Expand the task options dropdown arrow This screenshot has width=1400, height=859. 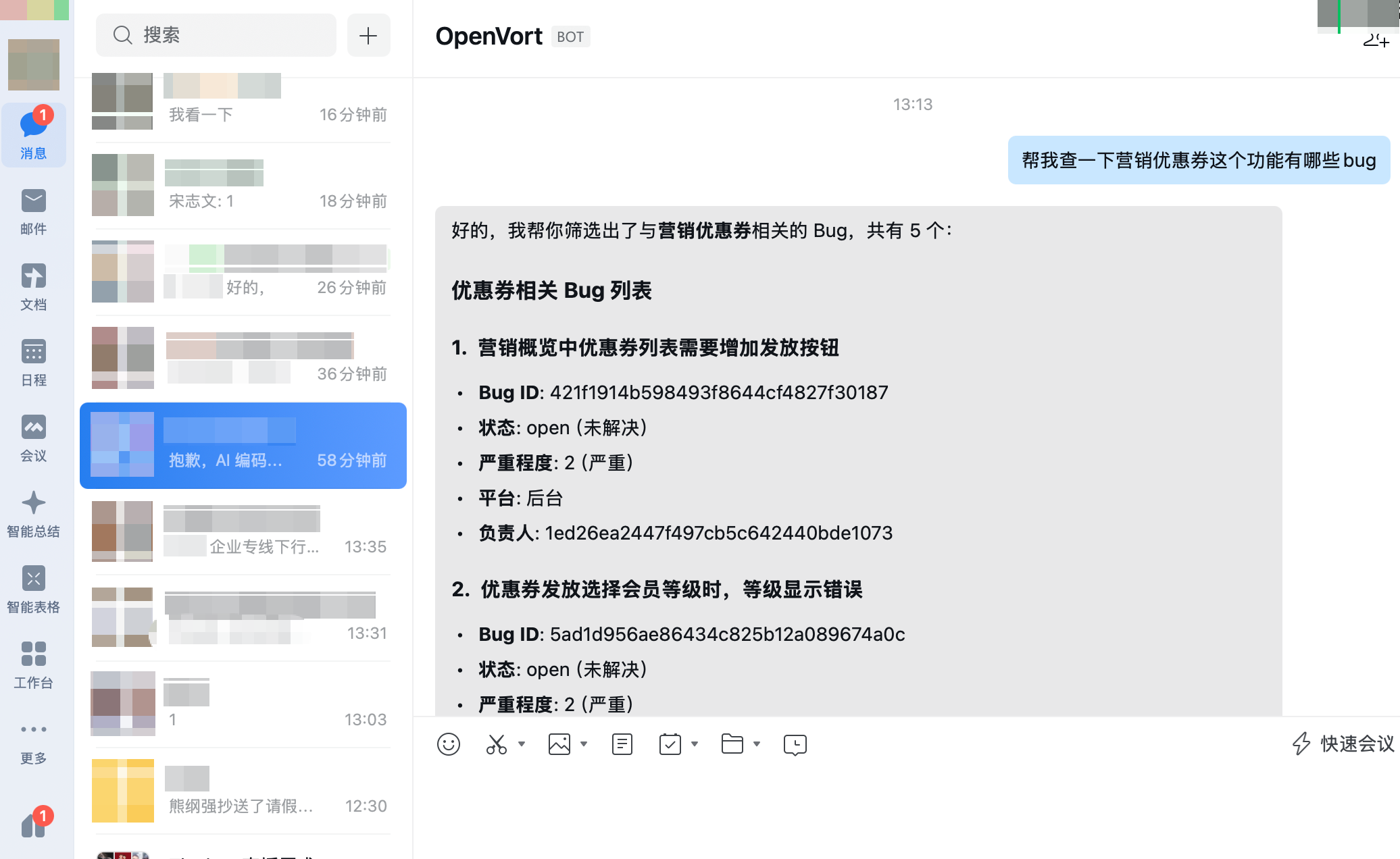pos(695,744)
